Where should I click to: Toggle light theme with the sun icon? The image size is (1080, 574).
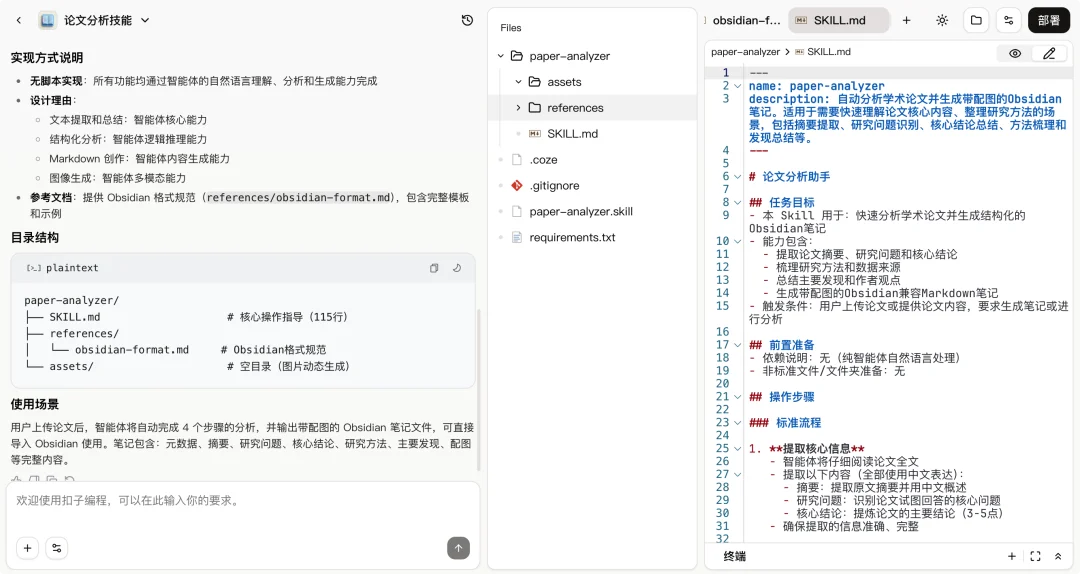(942, 21)
